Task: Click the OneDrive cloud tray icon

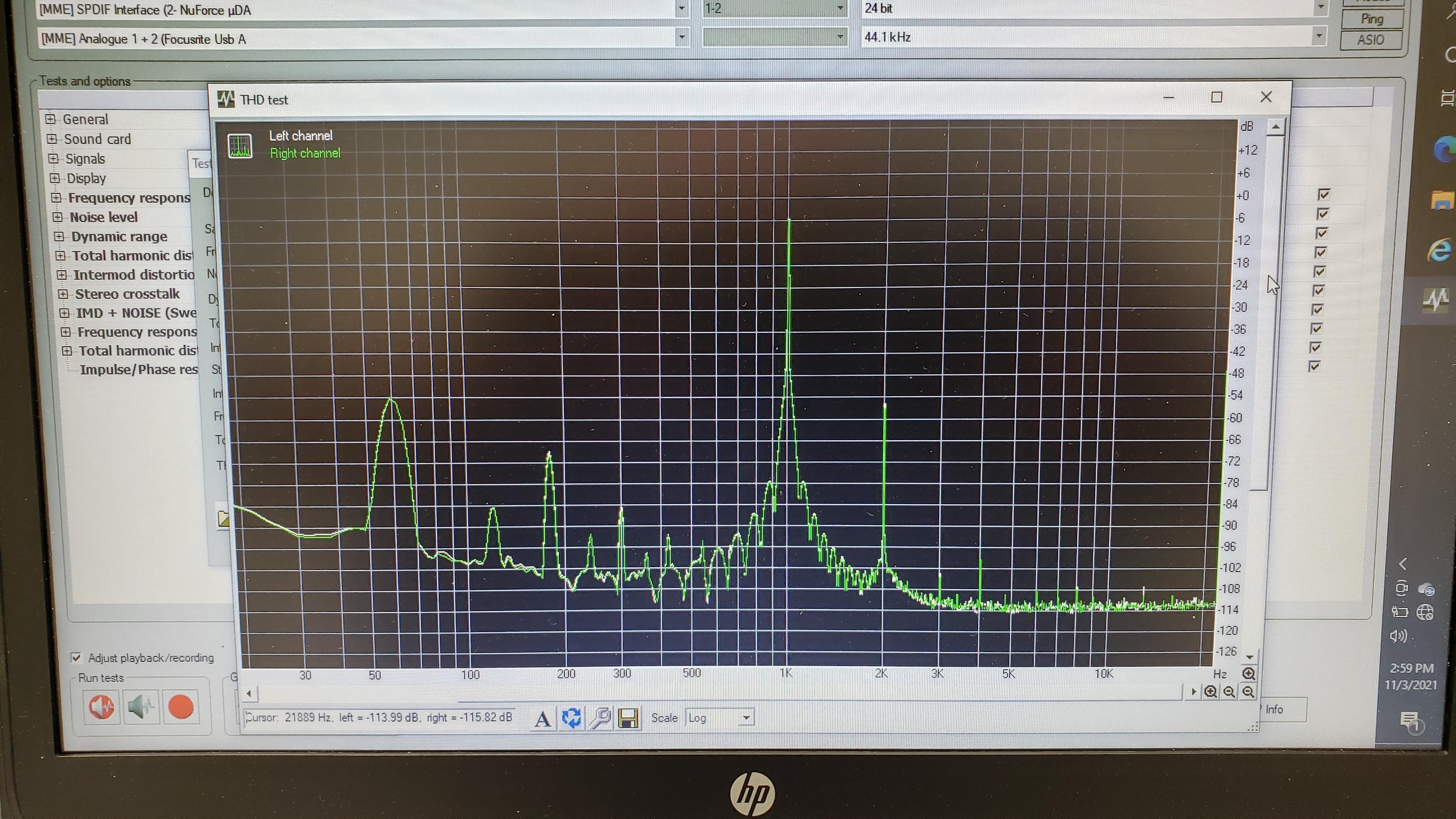Action: [x=1426, y=590]
